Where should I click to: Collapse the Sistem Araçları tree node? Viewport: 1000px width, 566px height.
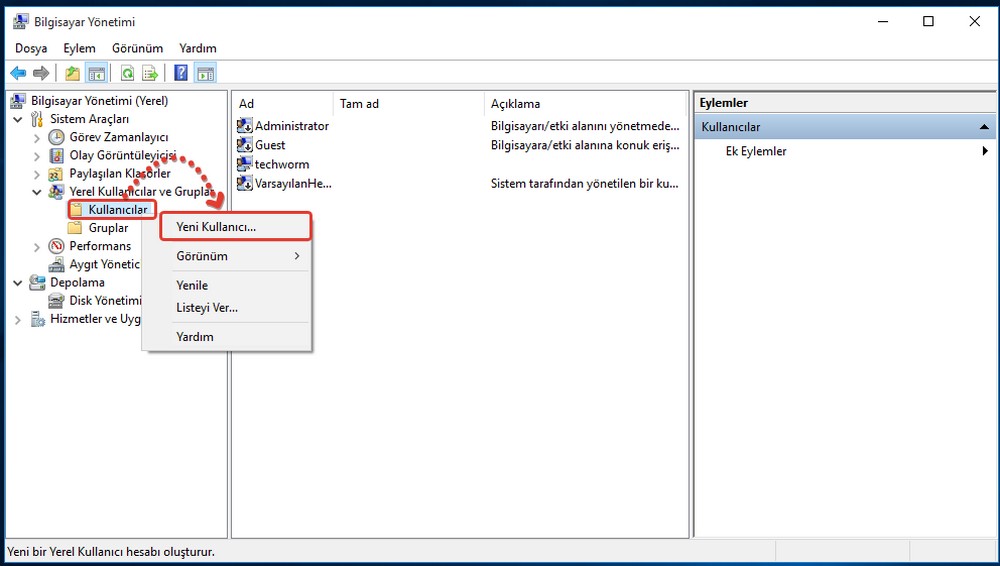(x=18, y=119)
